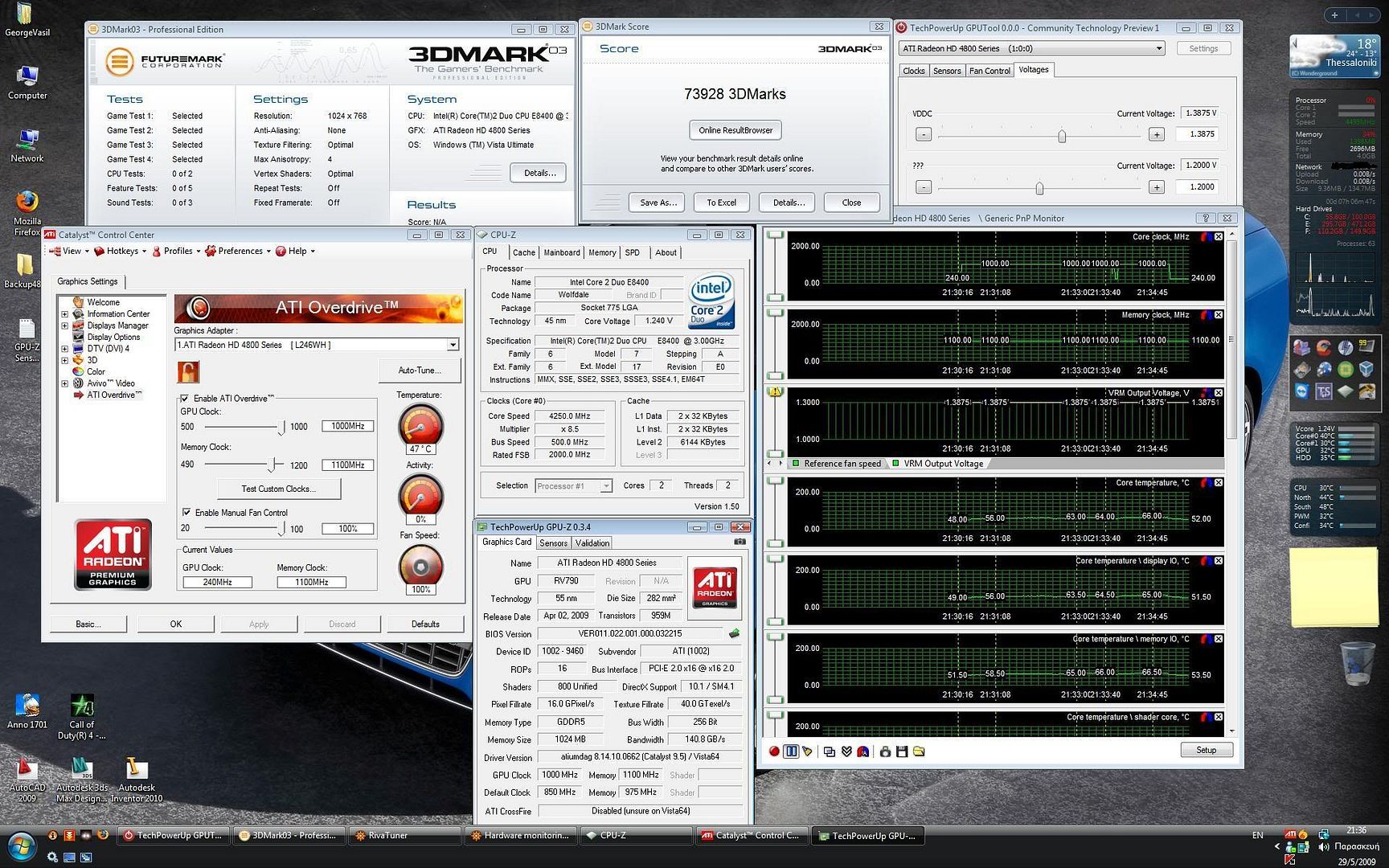Click Test Custom Clocks button
1389x868 pixels.
(x=278, y=489)
